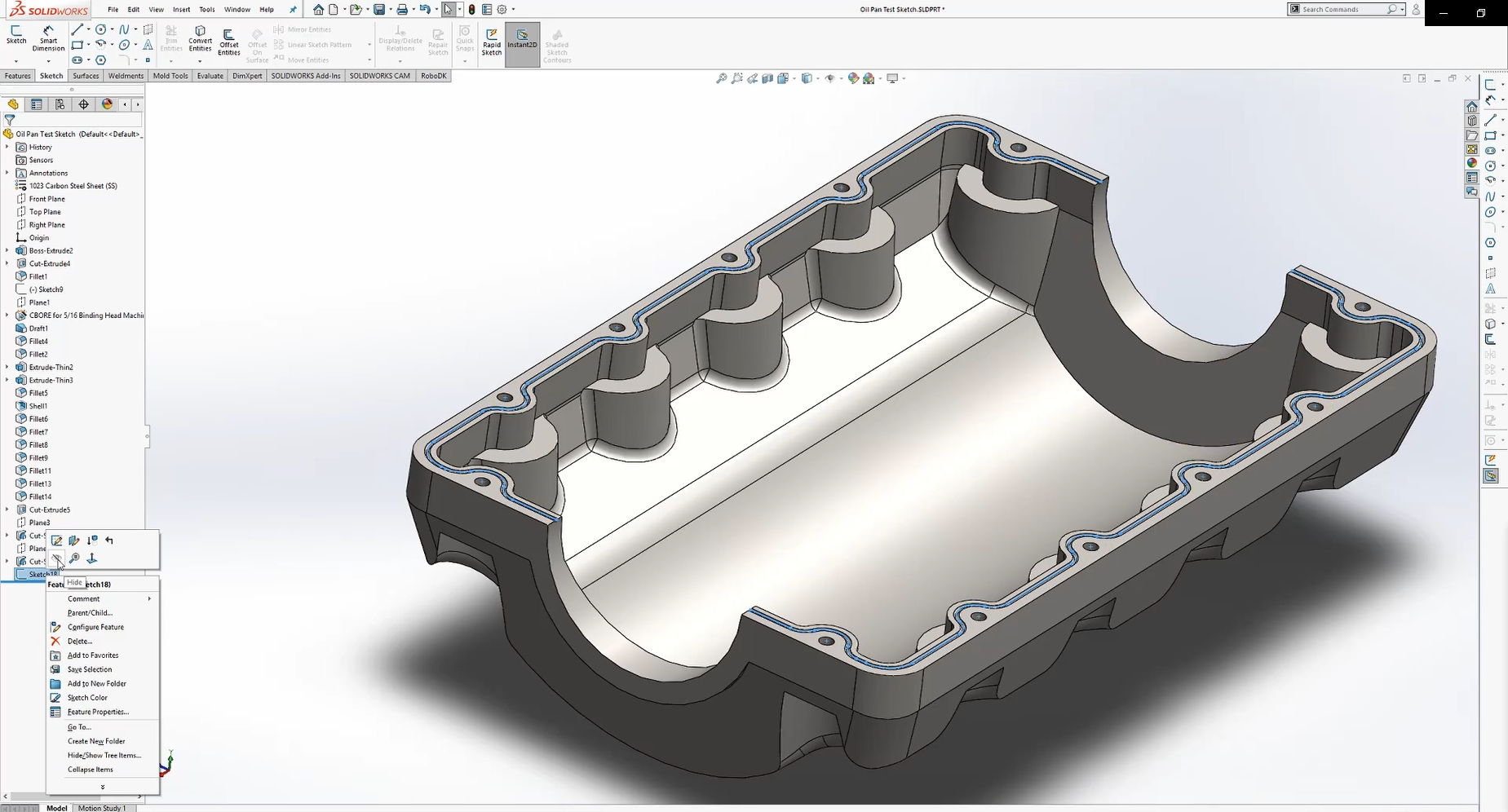Select Delete in the context menu
The image size is (1508, 812).
[x=80, y=642]
